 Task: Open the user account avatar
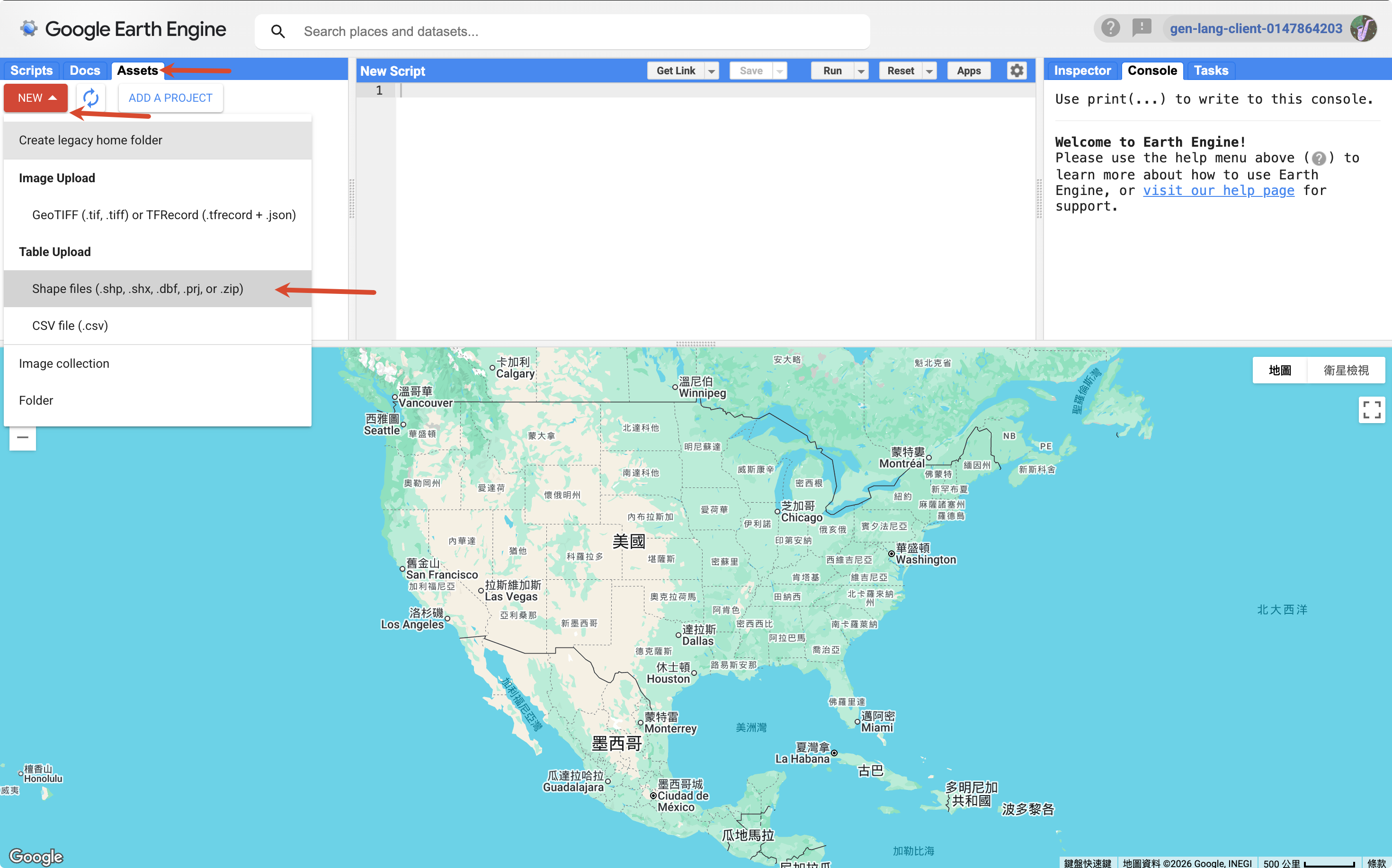coord(1363,28)
